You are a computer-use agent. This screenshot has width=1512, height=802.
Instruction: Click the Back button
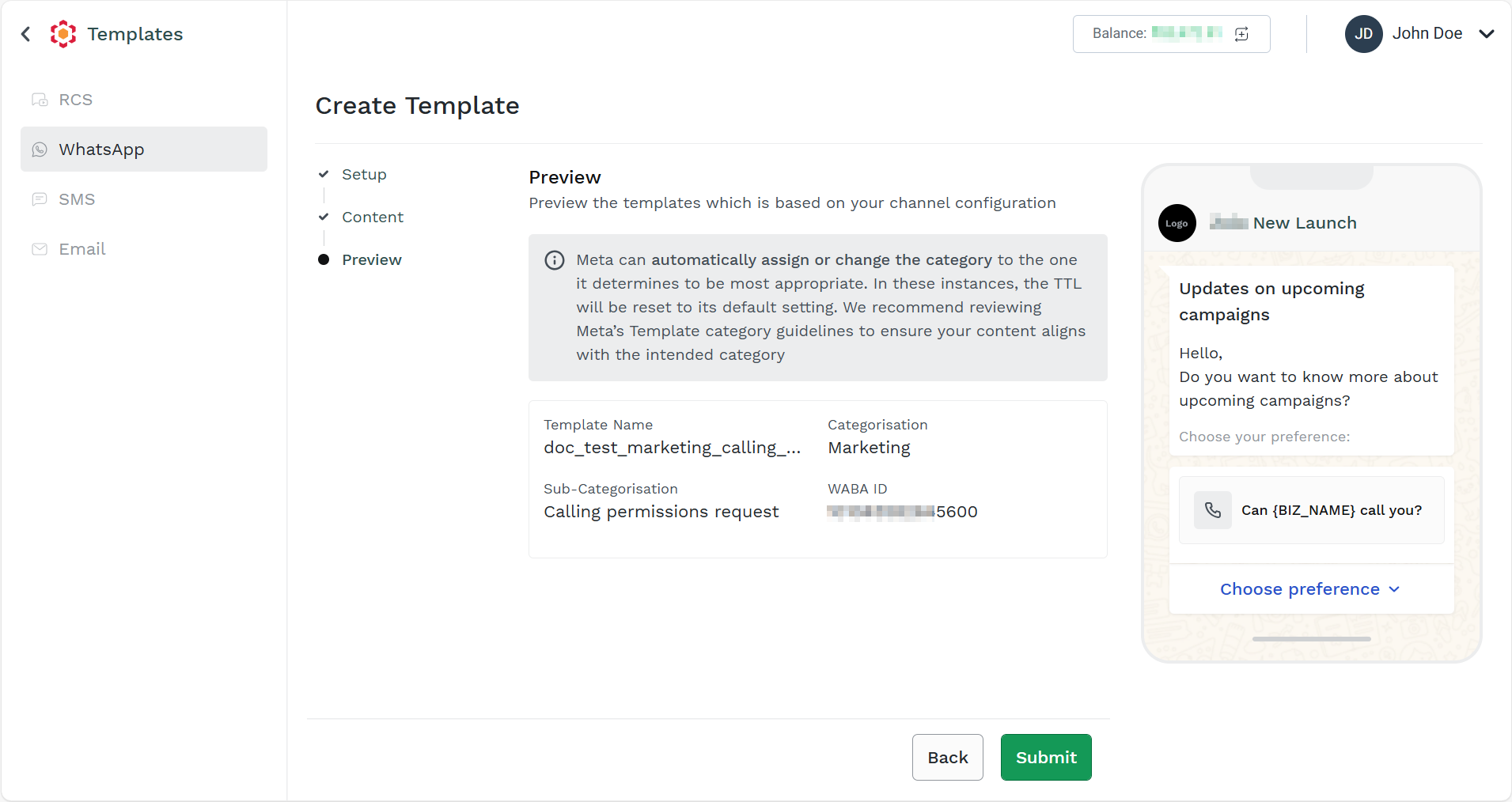[x=947, y=758]
